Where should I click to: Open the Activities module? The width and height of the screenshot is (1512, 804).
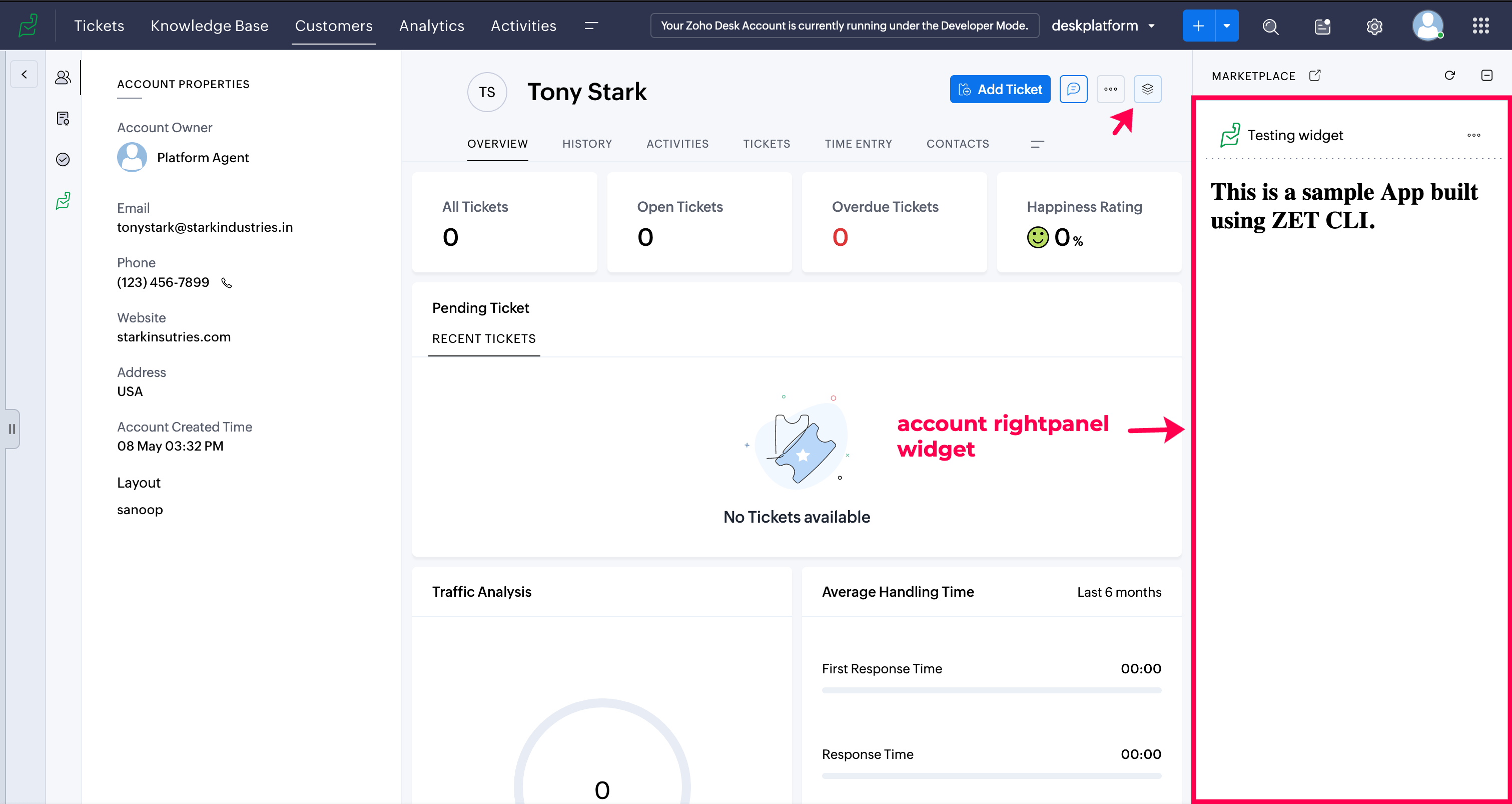523,26
